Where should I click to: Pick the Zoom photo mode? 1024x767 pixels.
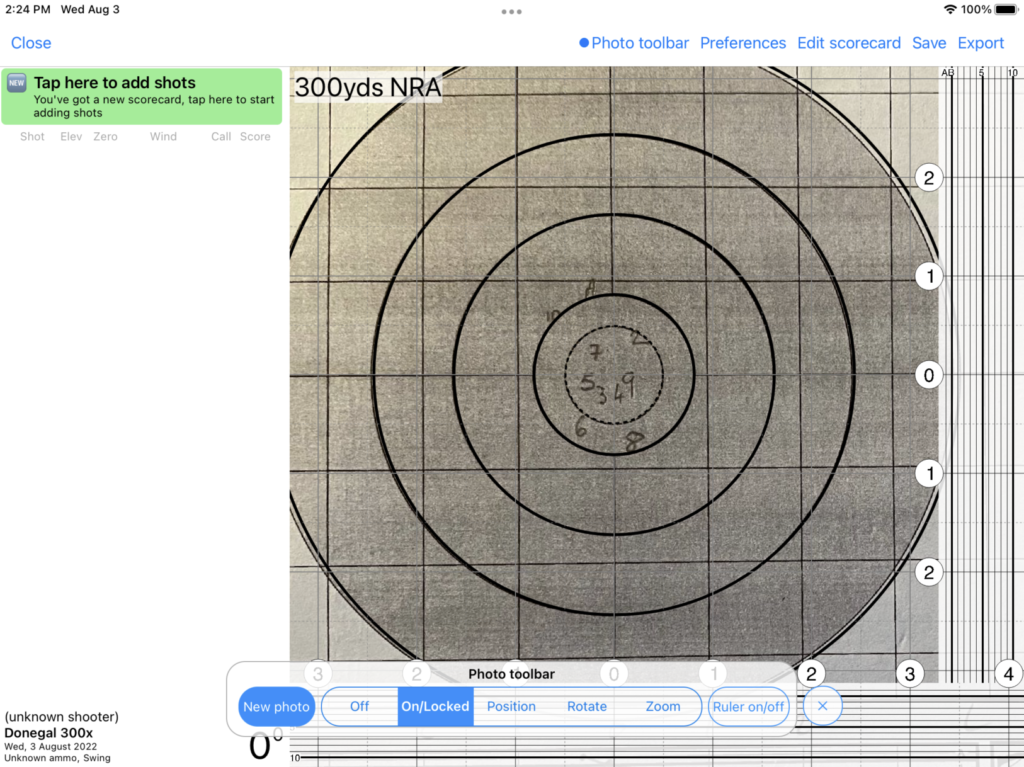pyautogui.click(x=662, y=706)
